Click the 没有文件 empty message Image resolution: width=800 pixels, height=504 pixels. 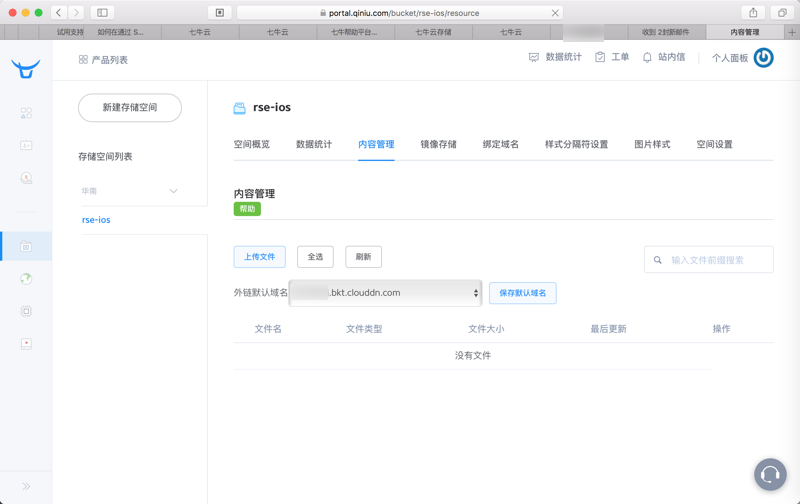click(x=473, y=356)
